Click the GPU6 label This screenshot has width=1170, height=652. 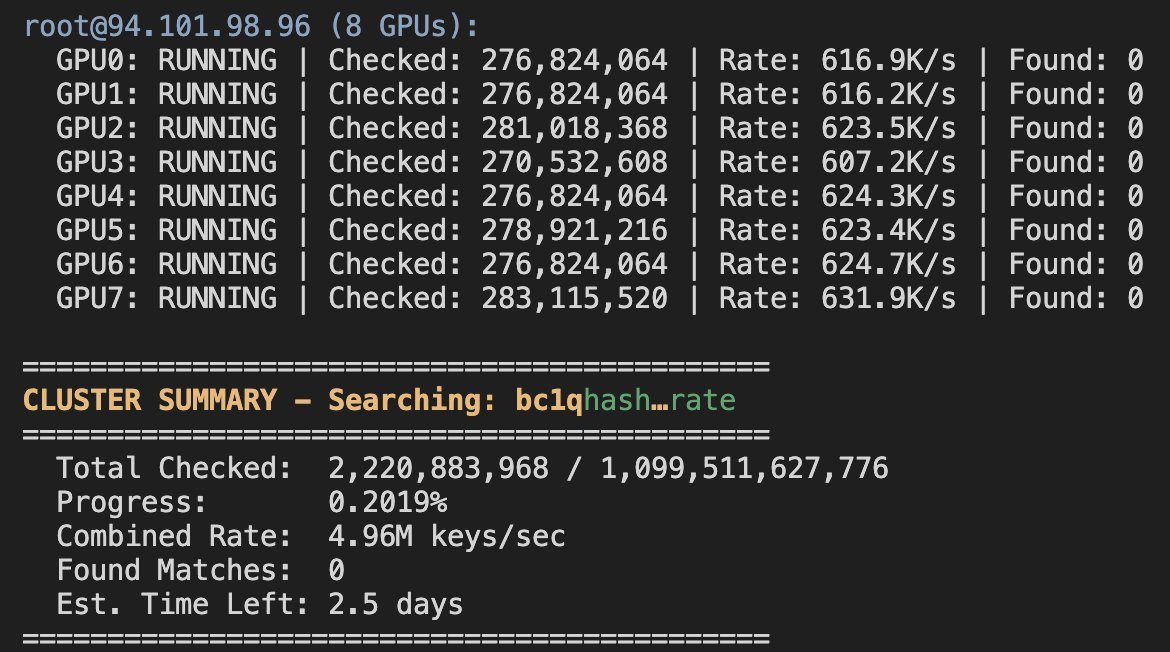click(x=97, y=264)
